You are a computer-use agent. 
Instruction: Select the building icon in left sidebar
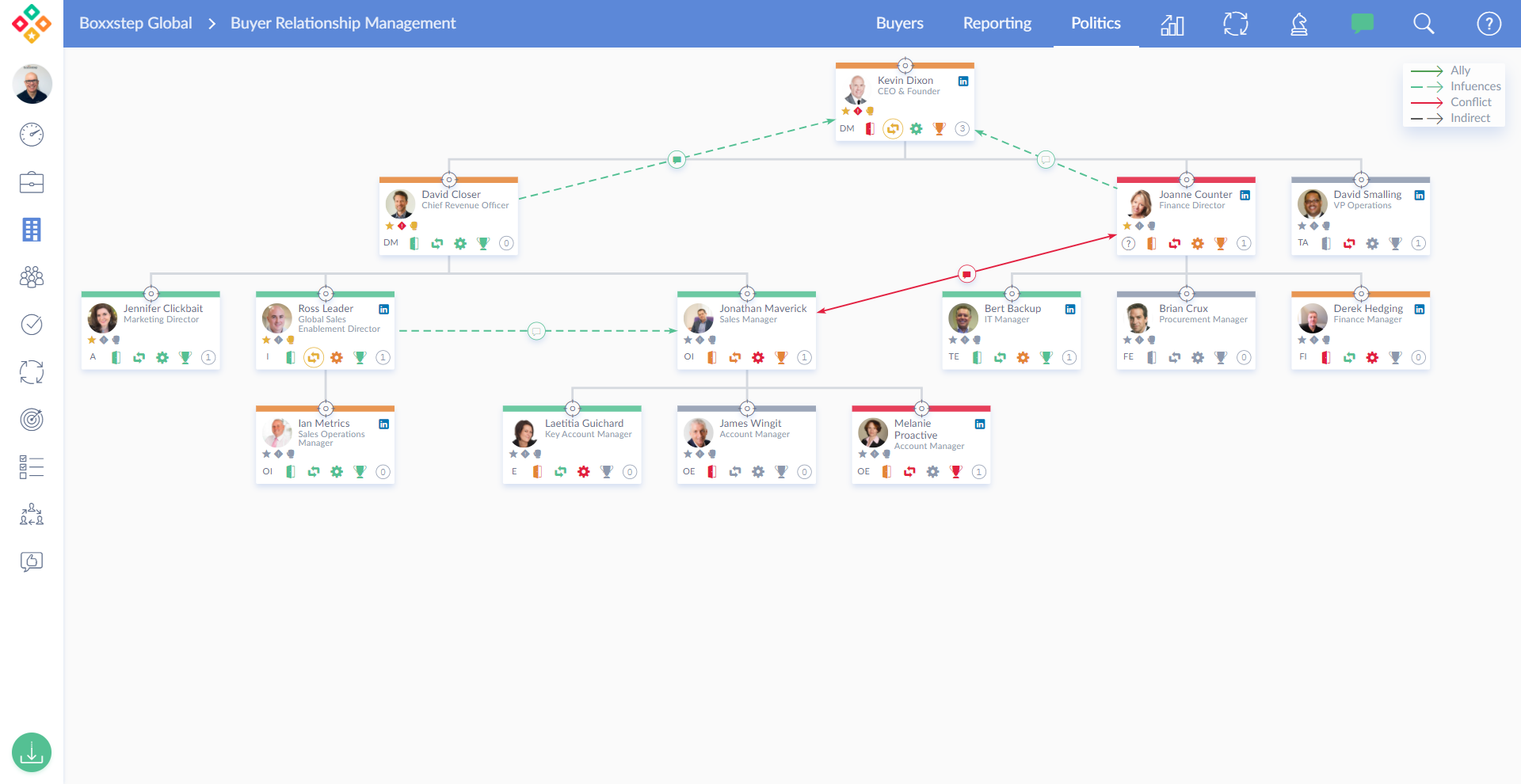[x=32, y=230]
